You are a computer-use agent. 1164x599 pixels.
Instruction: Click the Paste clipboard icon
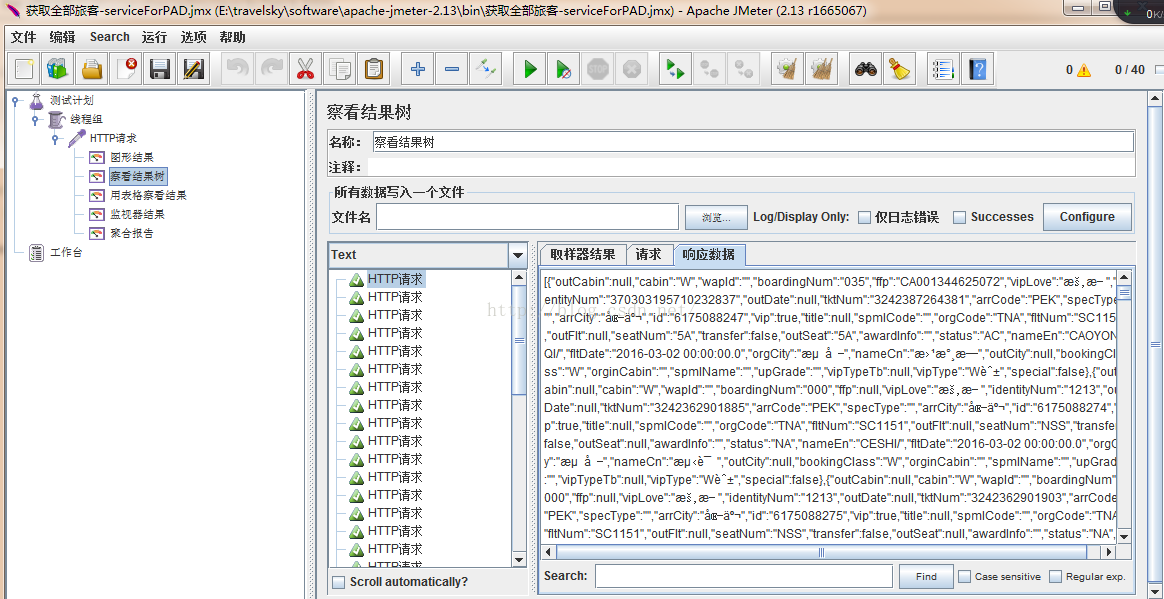tap(374, 69)
